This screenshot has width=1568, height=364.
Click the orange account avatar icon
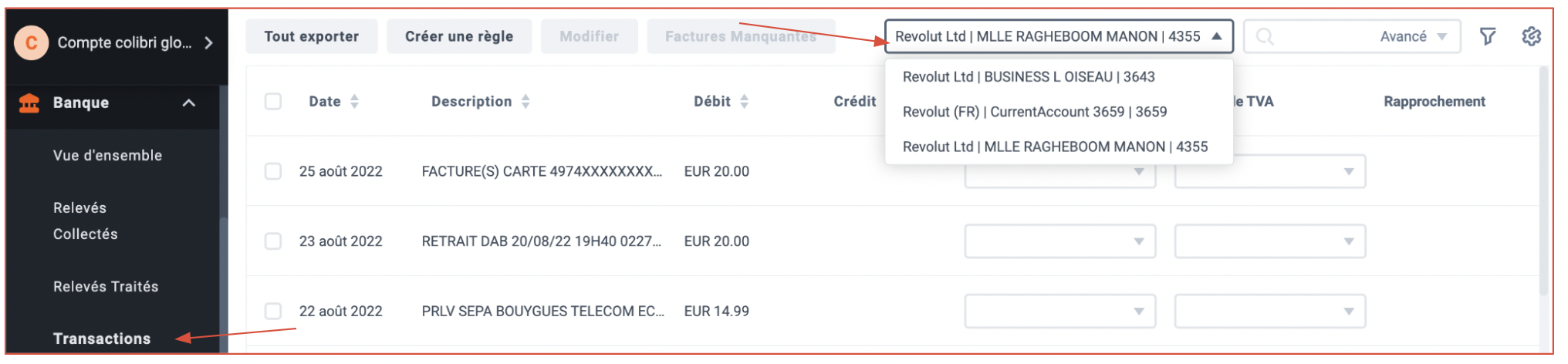[31, 42]
